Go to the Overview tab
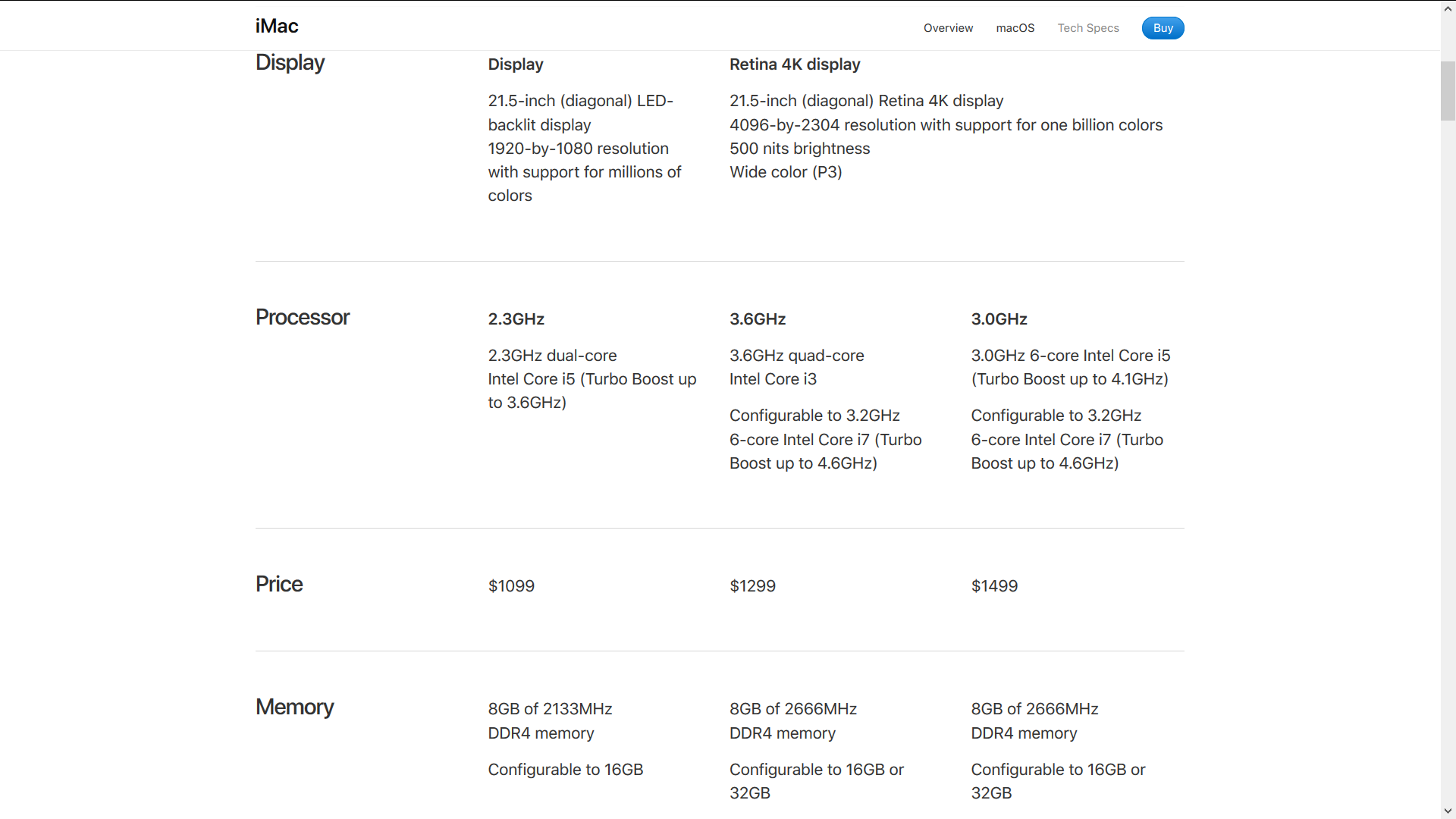The height and width of the screenshot is (819, 1456). (x=948, y=28)
